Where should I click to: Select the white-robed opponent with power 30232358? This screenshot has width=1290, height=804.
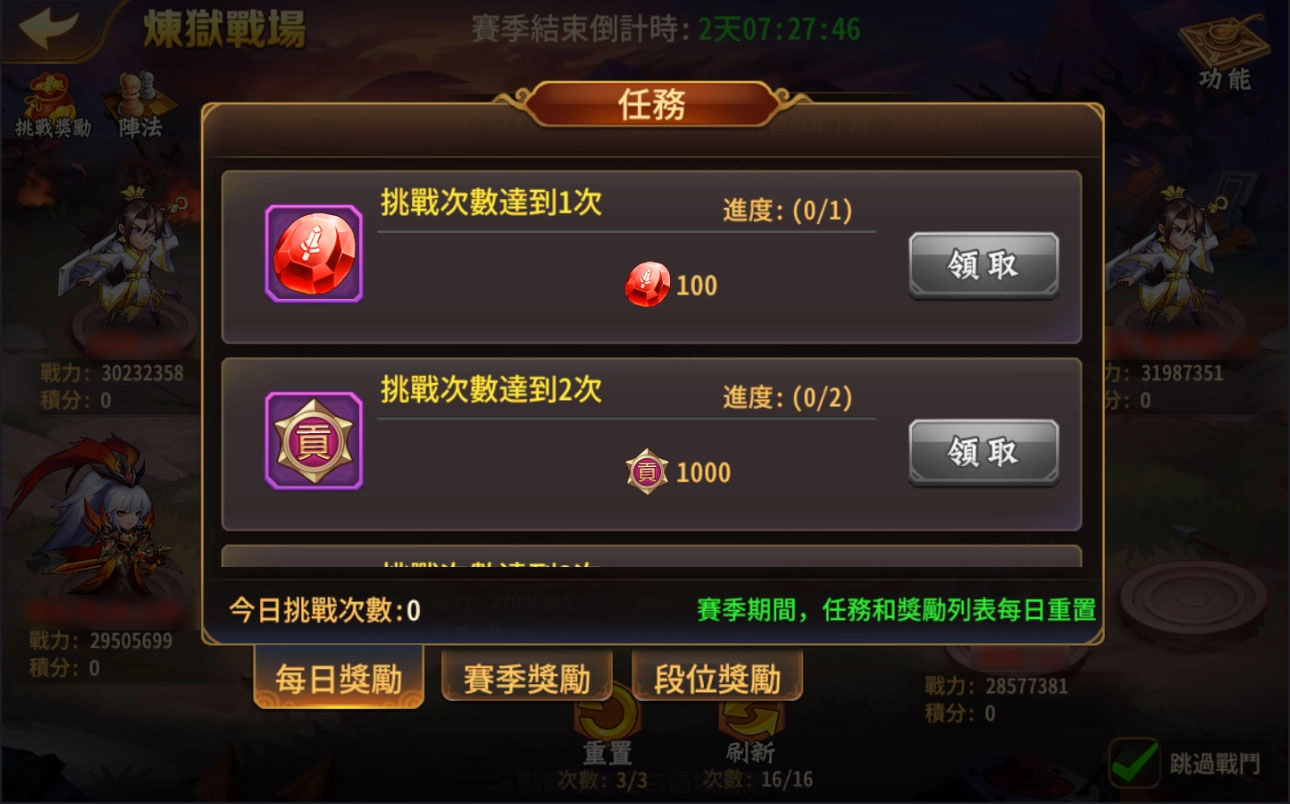click(x=125, y=262)
